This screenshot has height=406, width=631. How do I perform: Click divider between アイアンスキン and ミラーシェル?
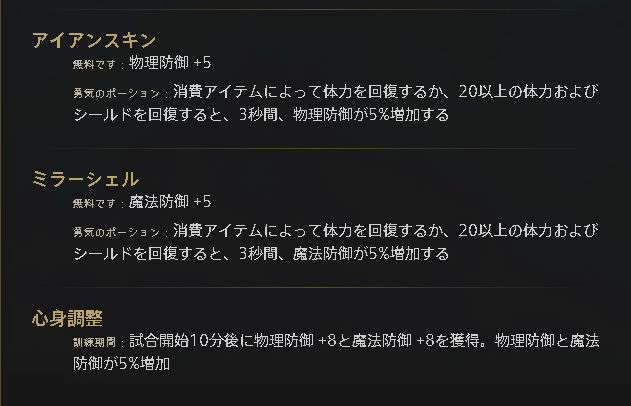[316, 148]
